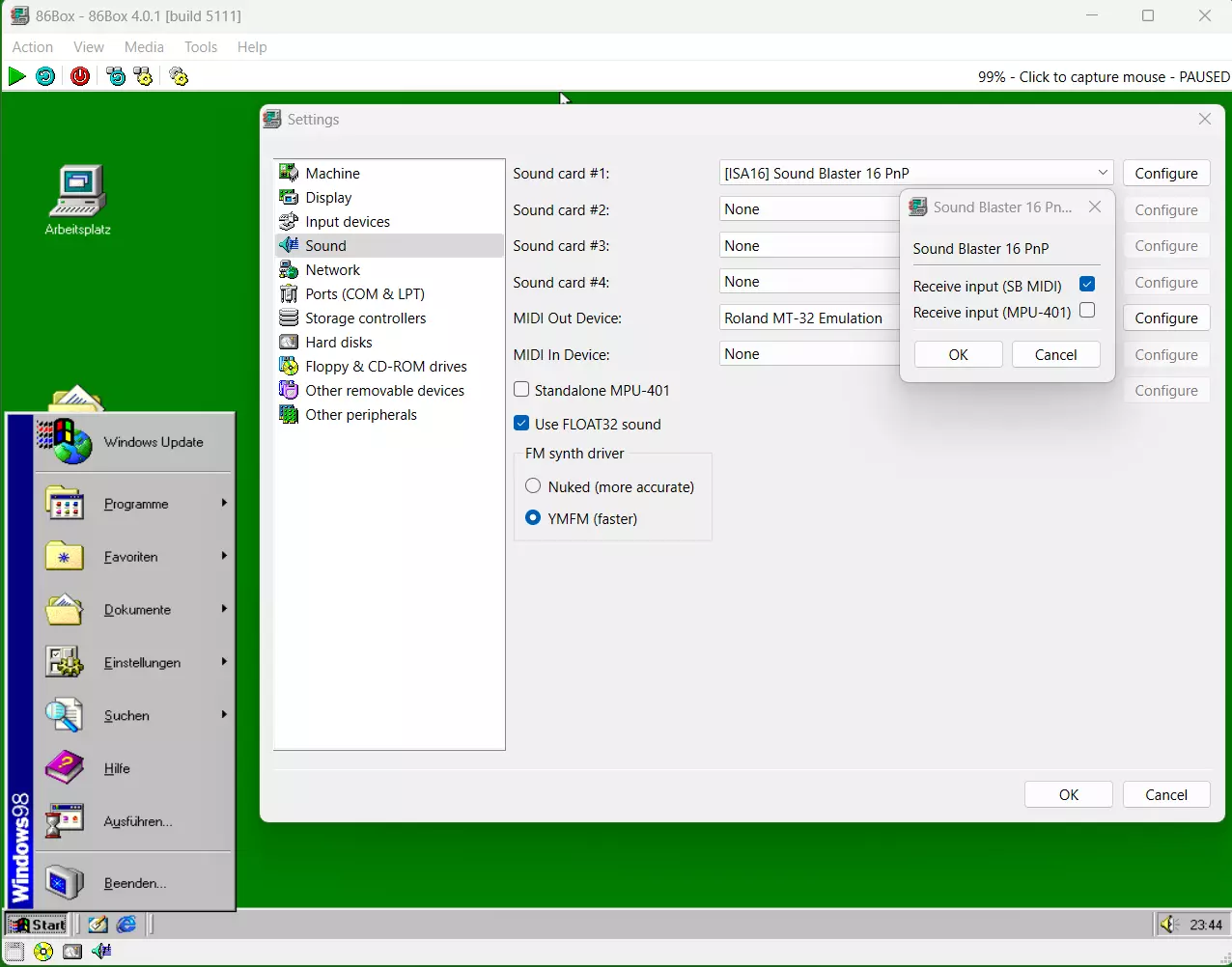Open the volume control in system tray
This screenshot has height=967, width=1232.
1169,925
